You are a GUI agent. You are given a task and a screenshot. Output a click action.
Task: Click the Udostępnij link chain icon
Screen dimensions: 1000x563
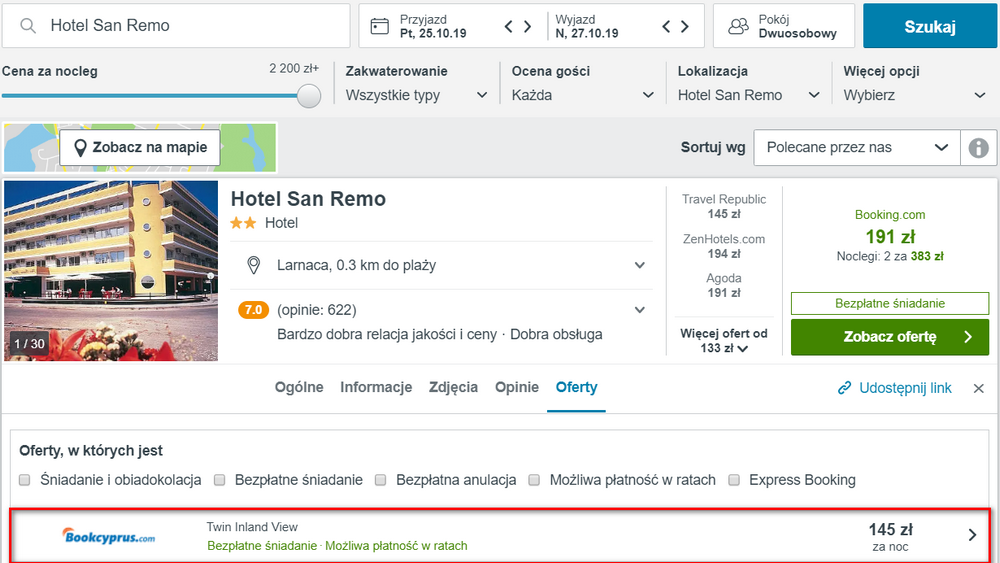[844, 388]
